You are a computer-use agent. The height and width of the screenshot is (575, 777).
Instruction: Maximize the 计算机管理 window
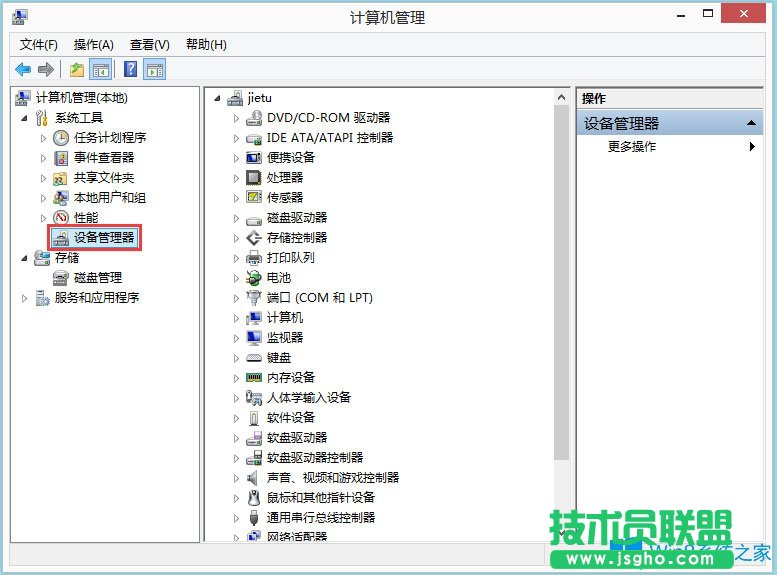pyautogui.click(x=708, y=14)
